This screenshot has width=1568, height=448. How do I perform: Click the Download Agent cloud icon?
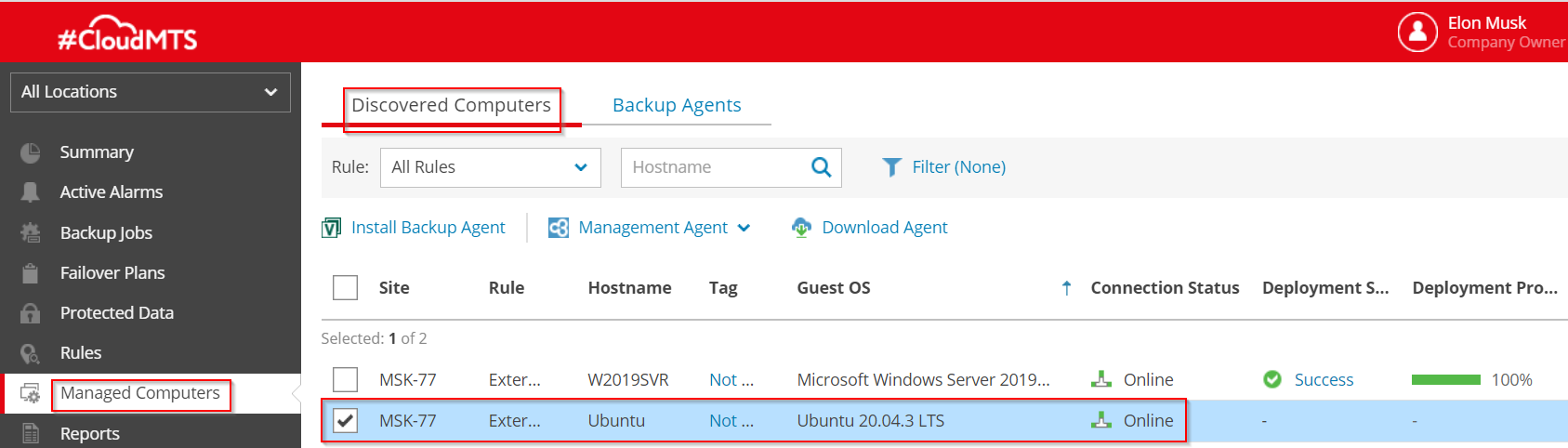tap(801, 228)
